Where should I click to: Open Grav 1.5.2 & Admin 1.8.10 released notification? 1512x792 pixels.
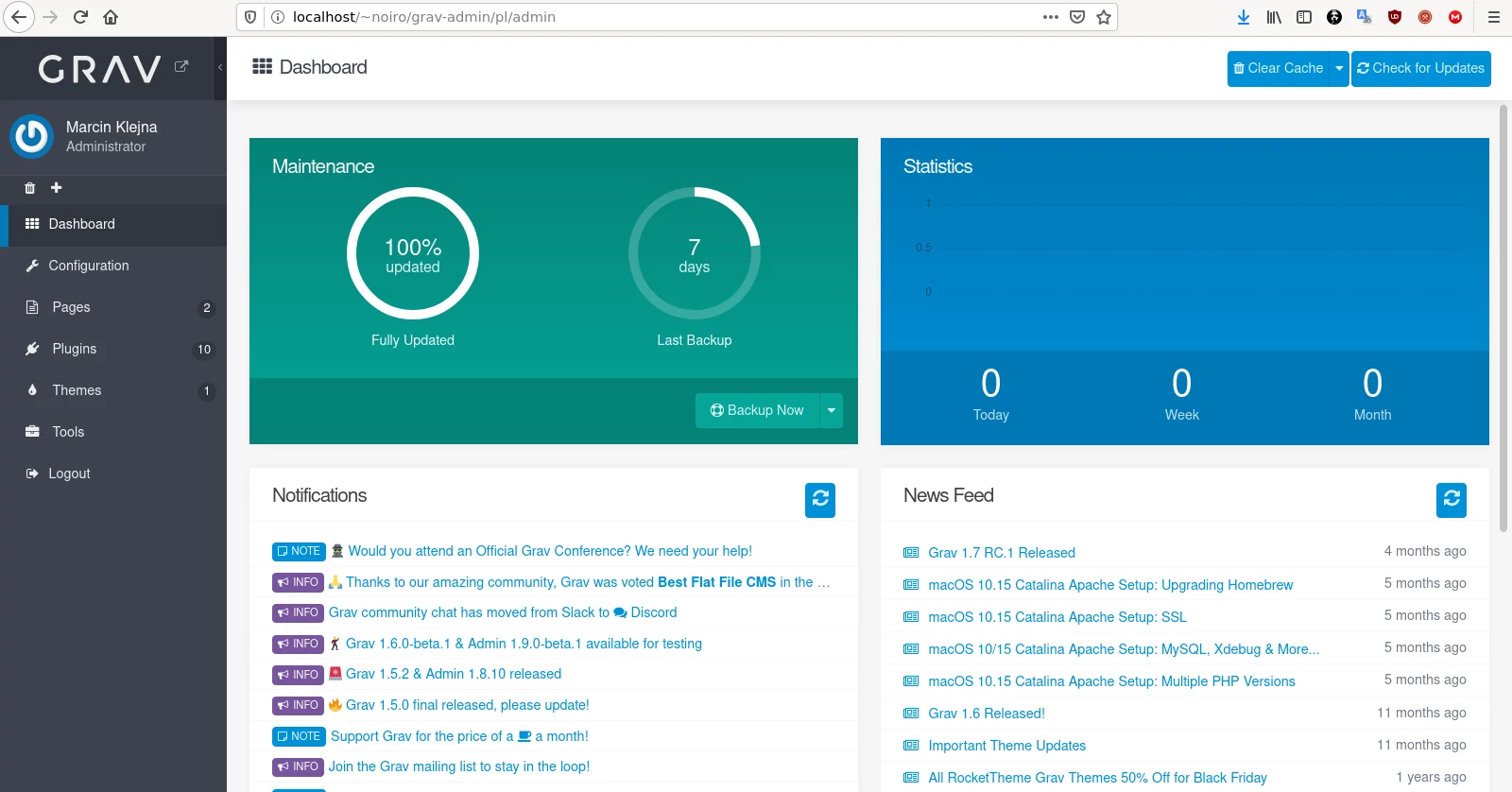coord(454,674)
